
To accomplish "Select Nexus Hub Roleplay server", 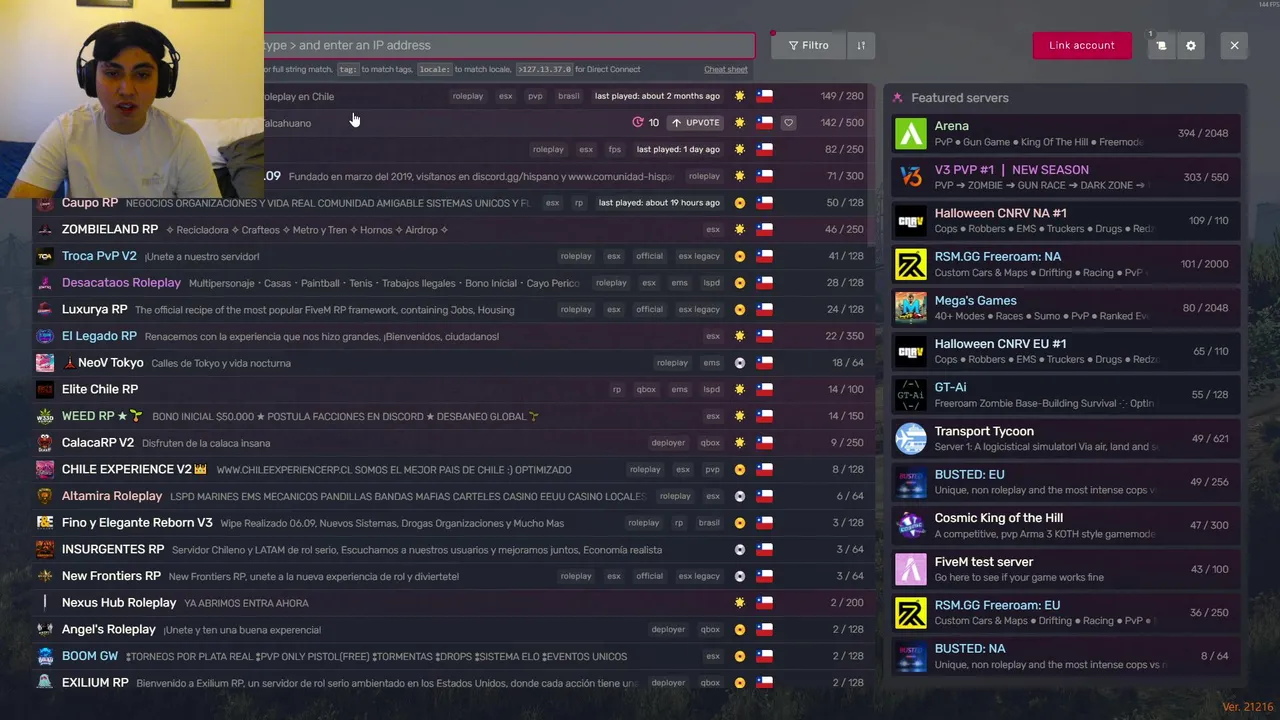I will (x=454, y=603).
